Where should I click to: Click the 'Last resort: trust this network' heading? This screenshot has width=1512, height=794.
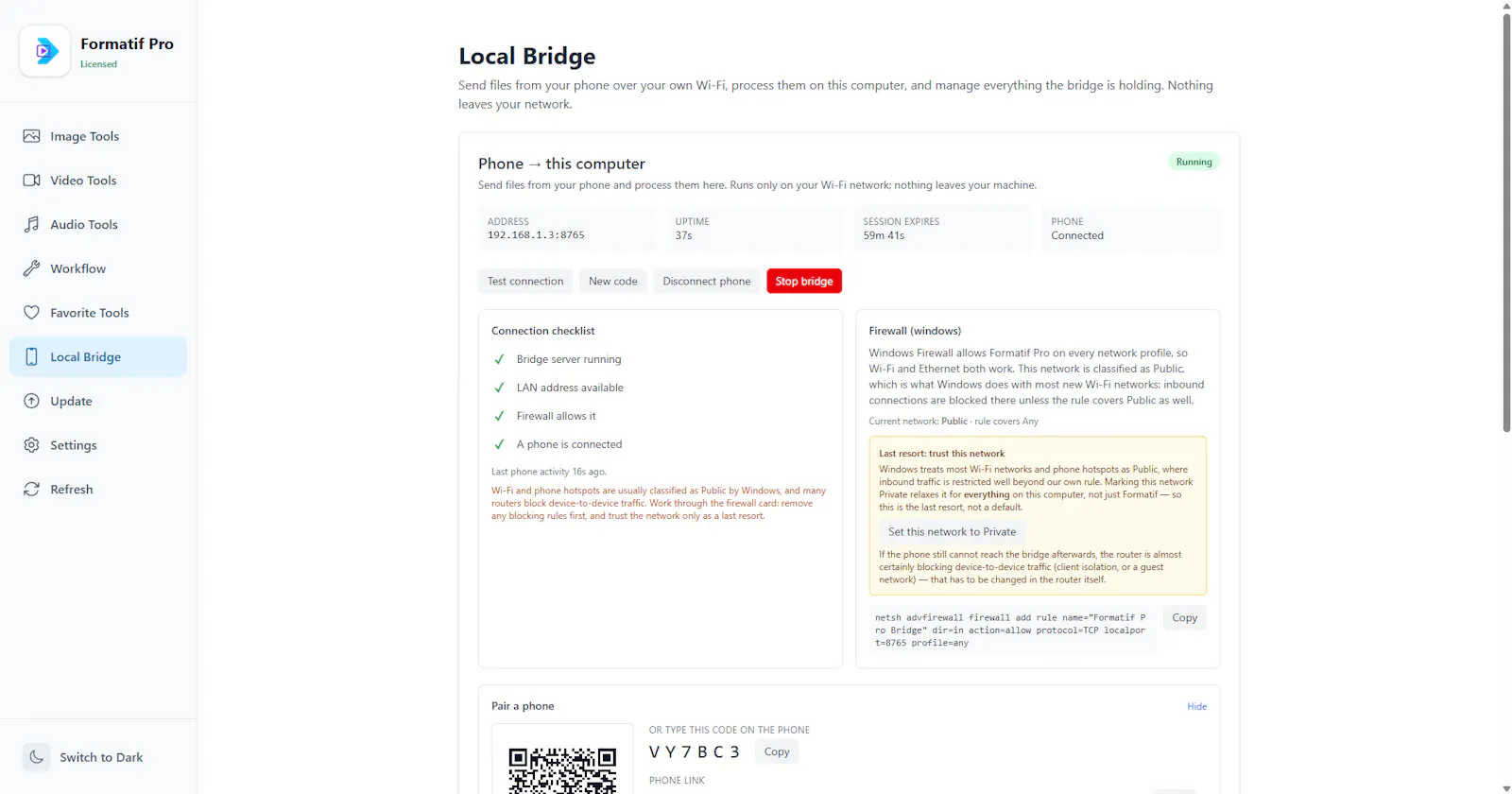[942, 453]
